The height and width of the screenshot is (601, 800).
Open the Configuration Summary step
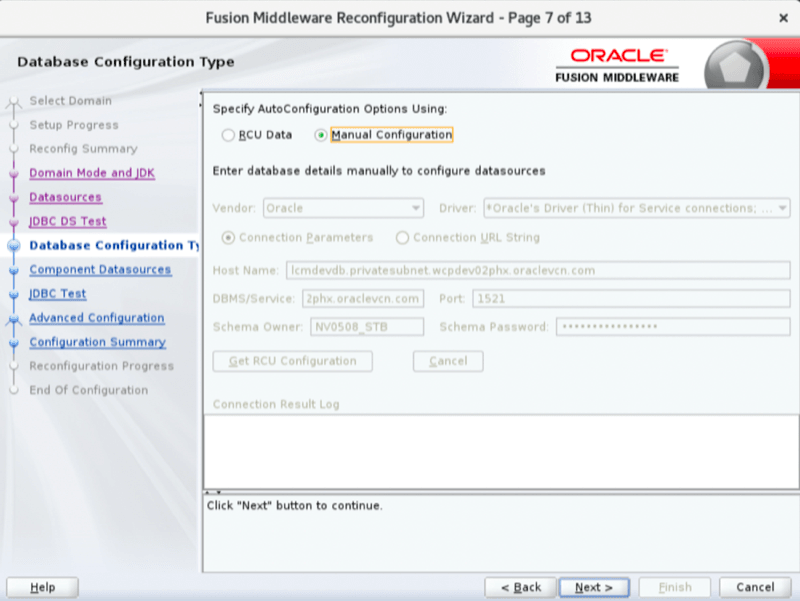[97, 342]
